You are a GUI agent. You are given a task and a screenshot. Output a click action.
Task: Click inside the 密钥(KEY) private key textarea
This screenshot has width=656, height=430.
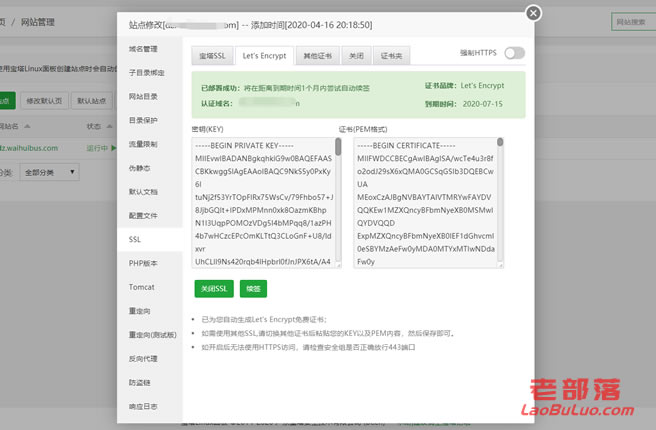264,203
